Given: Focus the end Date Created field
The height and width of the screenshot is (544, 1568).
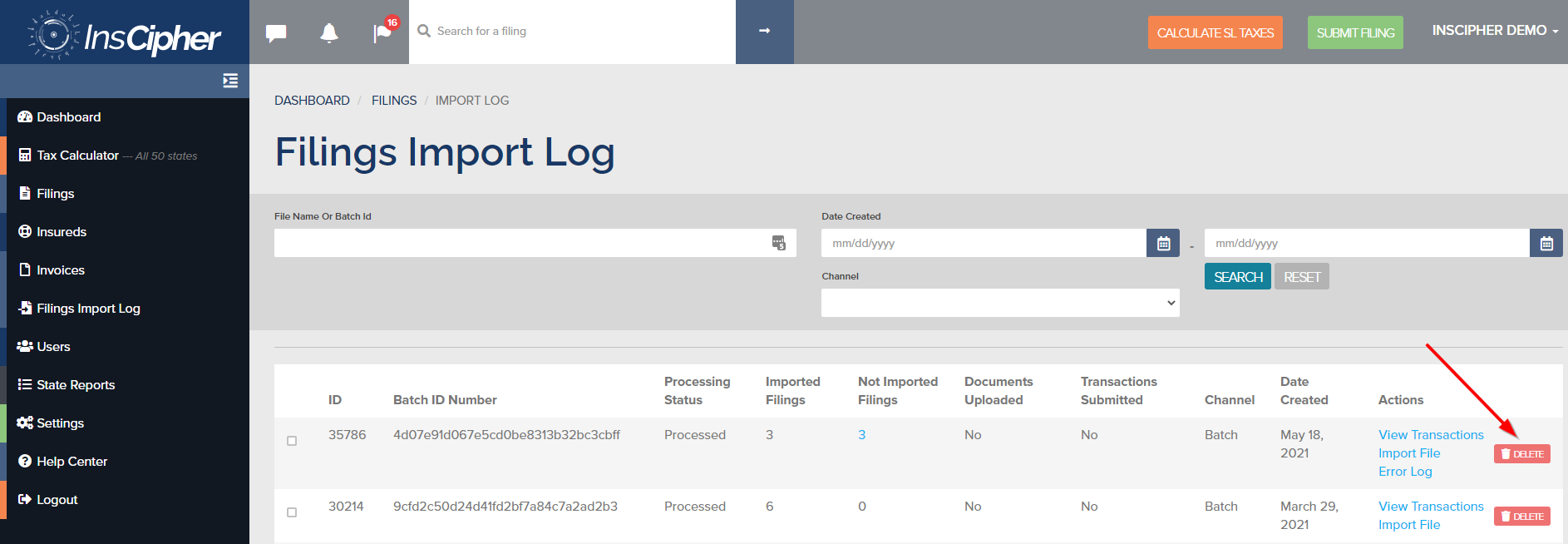Looking at the screenshot, I should click(x=1367, y=243).
